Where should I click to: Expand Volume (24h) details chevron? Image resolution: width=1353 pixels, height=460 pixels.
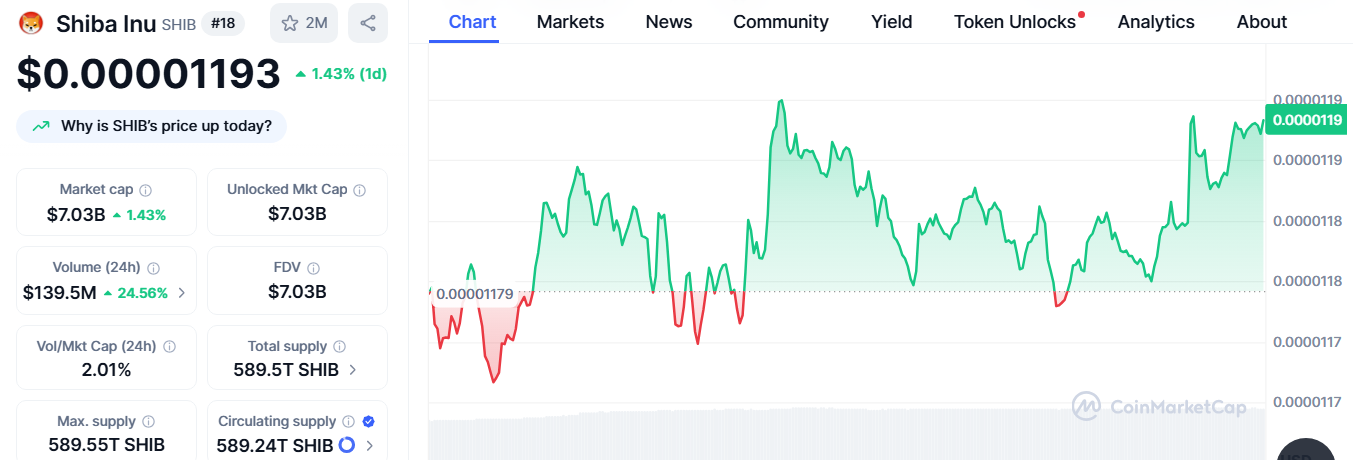pos(181,293)
